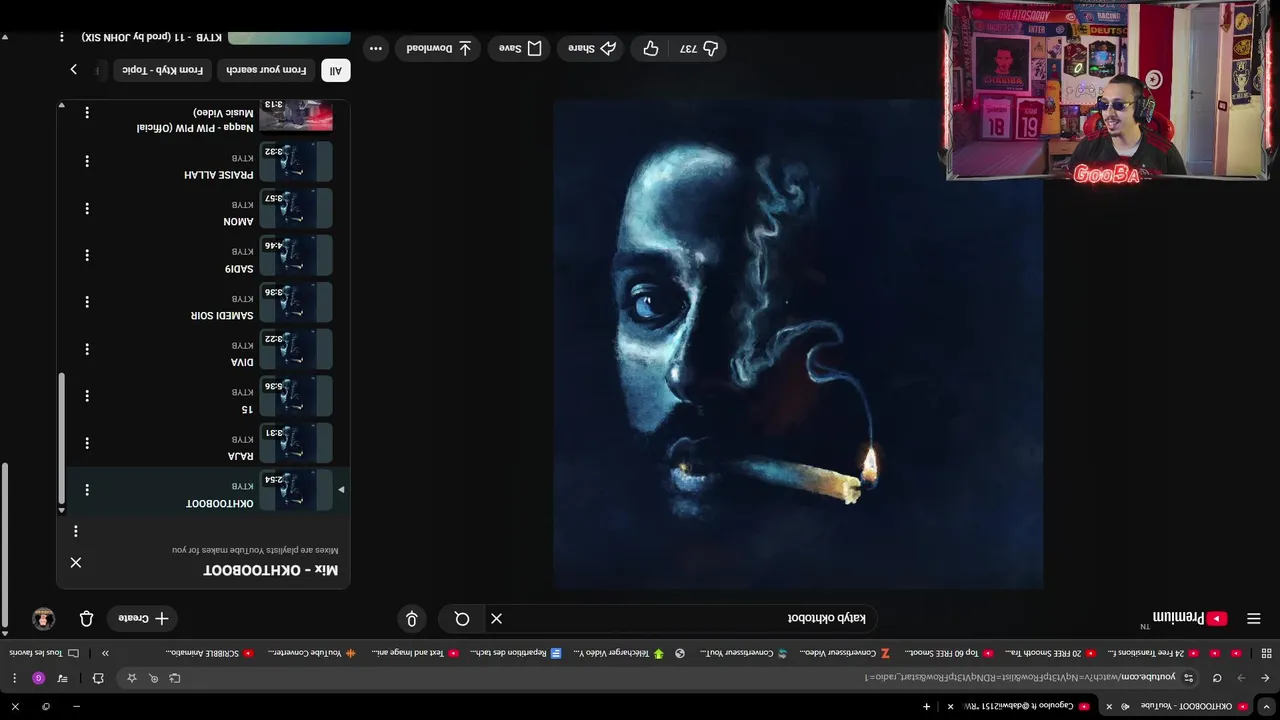Play DIVA from the mix list
This screenshot has width=1280, height=720.
(296, 349)
